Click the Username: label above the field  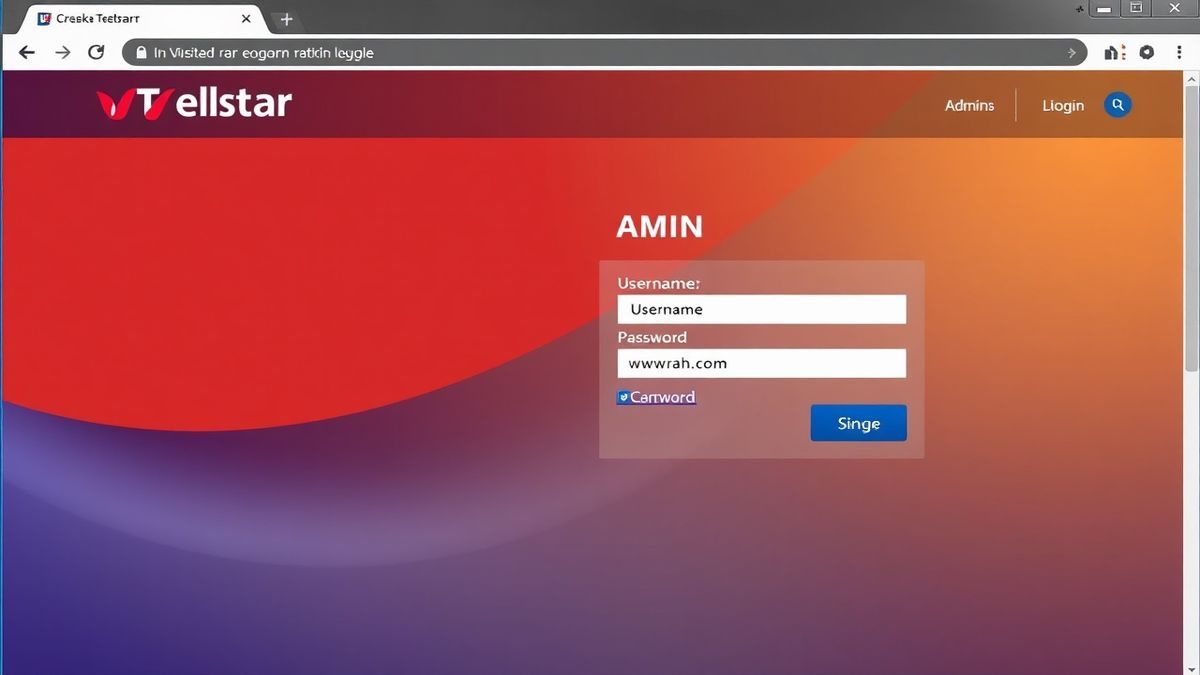point(659,284)
